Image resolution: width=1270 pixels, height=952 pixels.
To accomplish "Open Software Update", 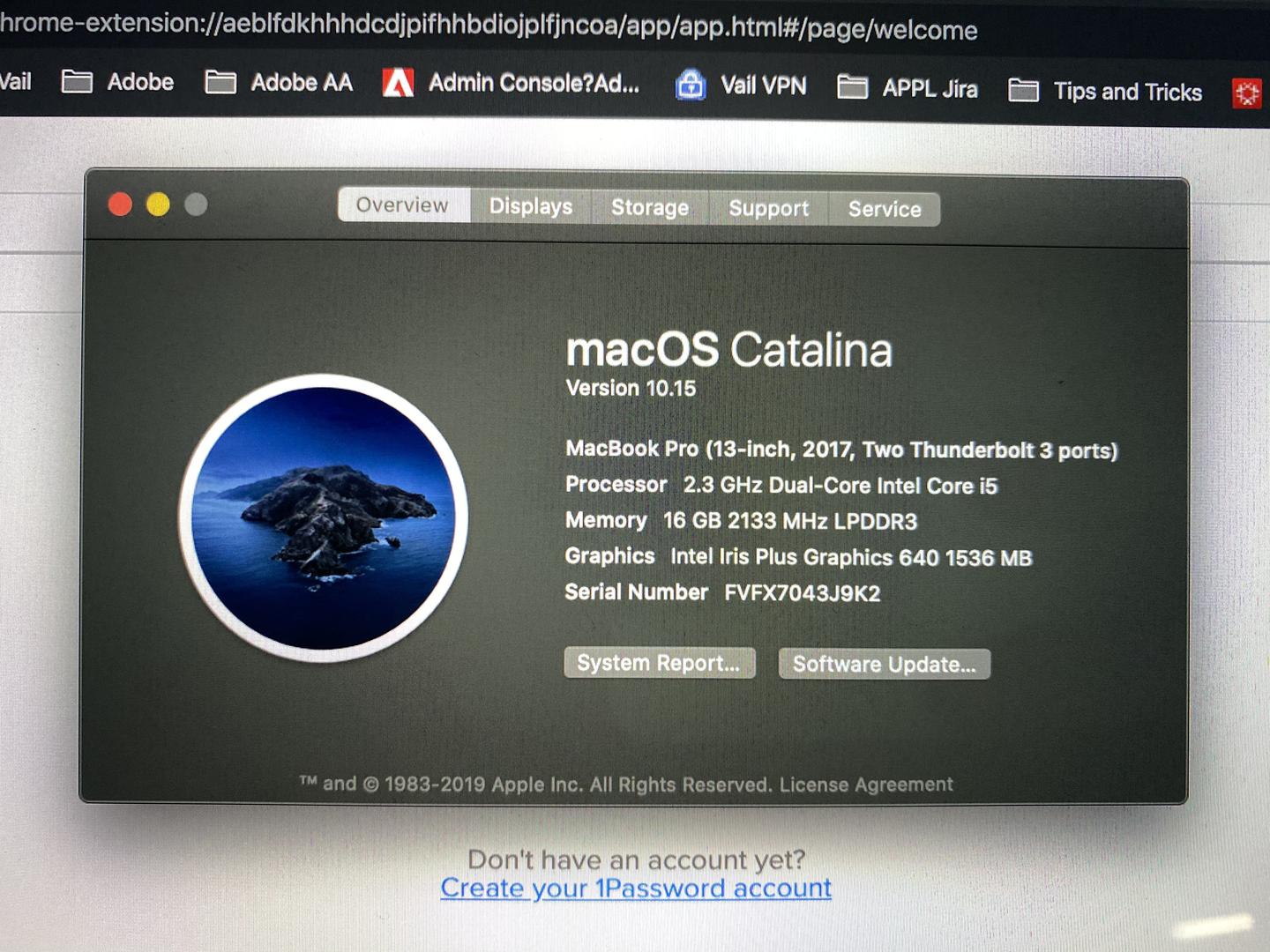I will pos(885,664).
